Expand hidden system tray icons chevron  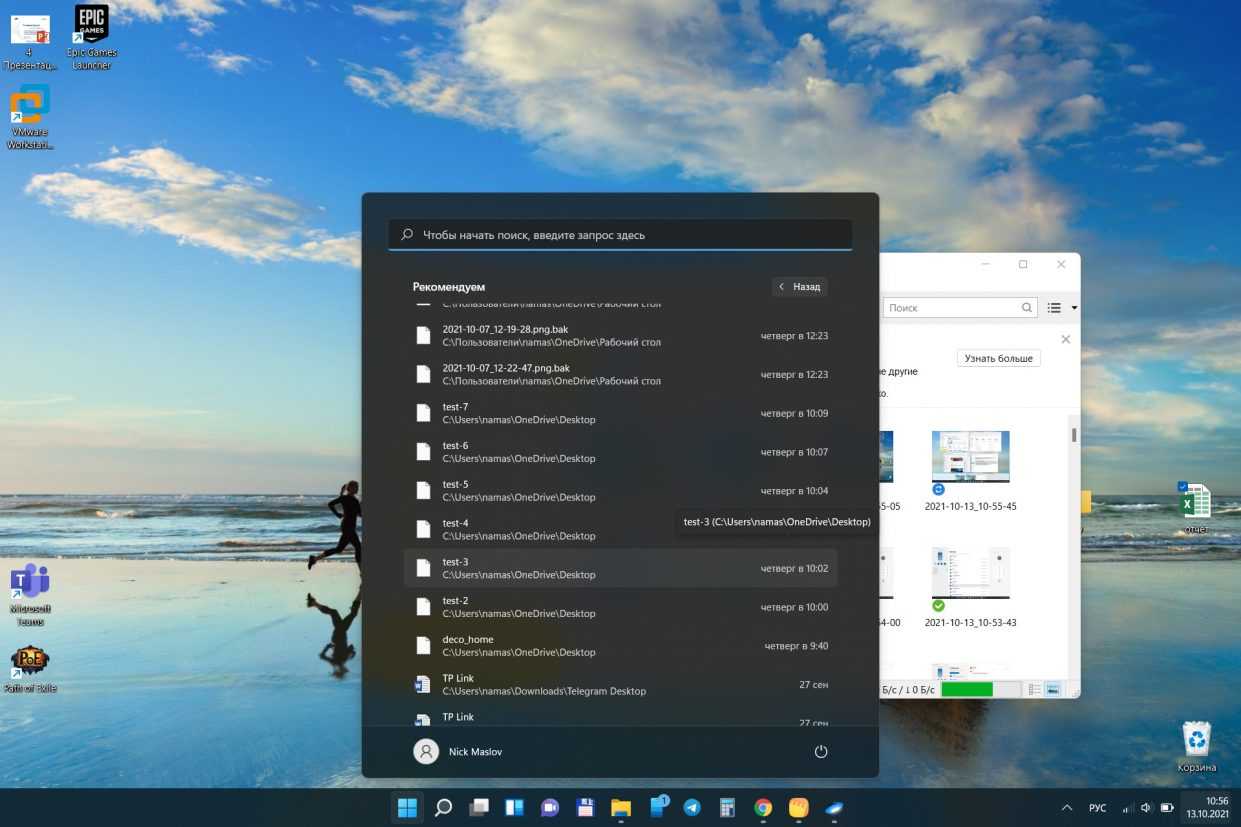point(1067,807)
